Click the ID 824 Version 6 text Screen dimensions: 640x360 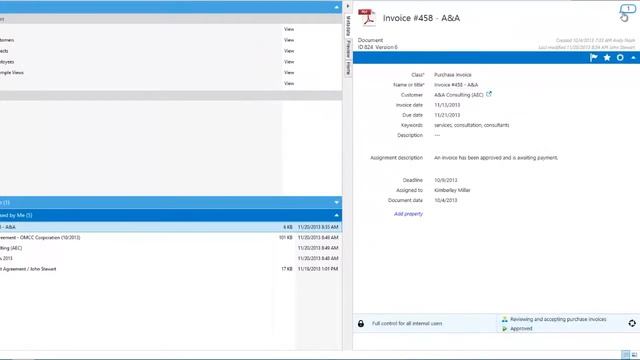click(x=378, y=47)
